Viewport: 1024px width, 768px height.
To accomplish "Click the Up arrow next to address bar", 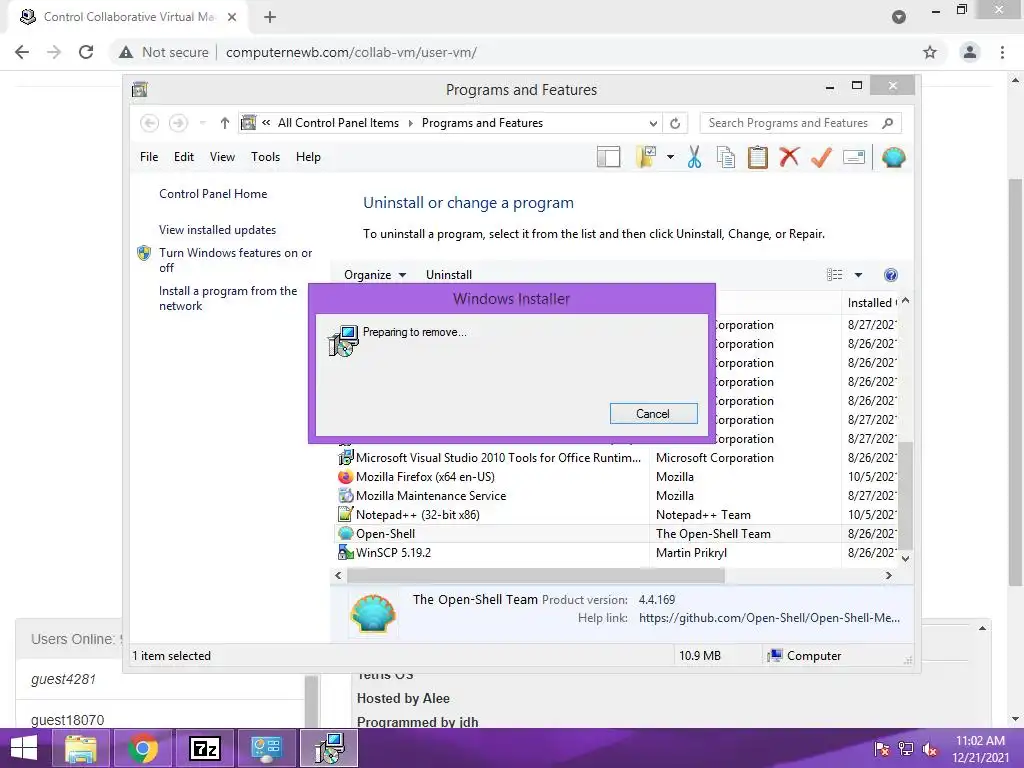I will 225,123.
